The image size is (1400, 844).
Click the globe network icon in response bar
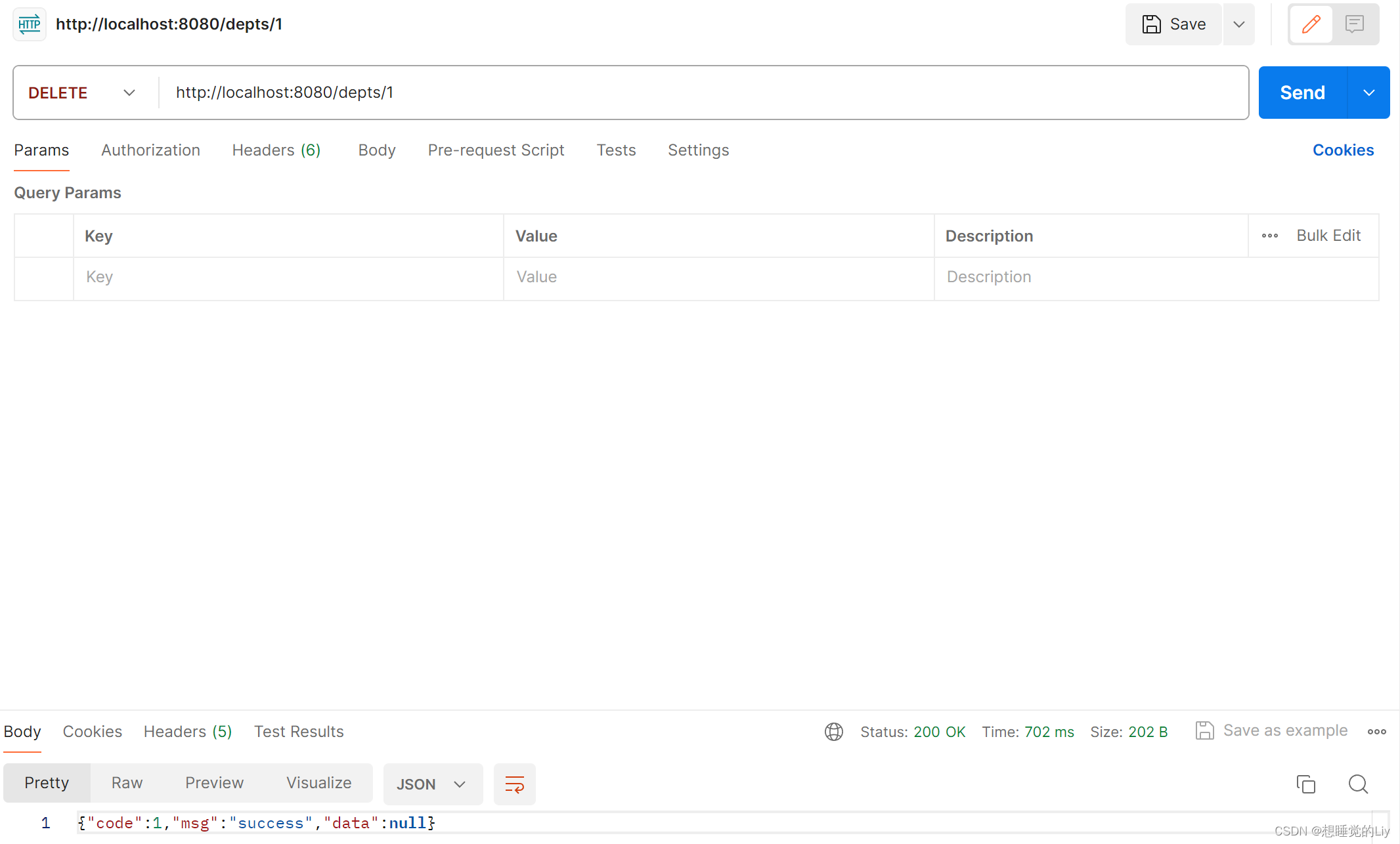[833, 731]
